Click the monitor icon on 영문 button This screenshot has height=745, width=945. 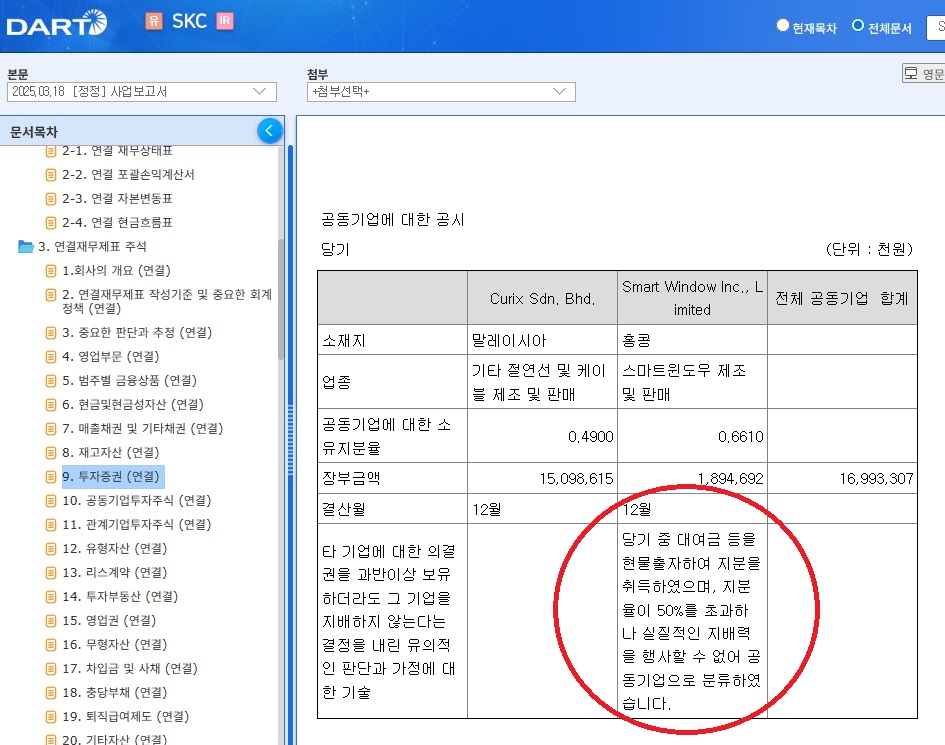[911, 73]
